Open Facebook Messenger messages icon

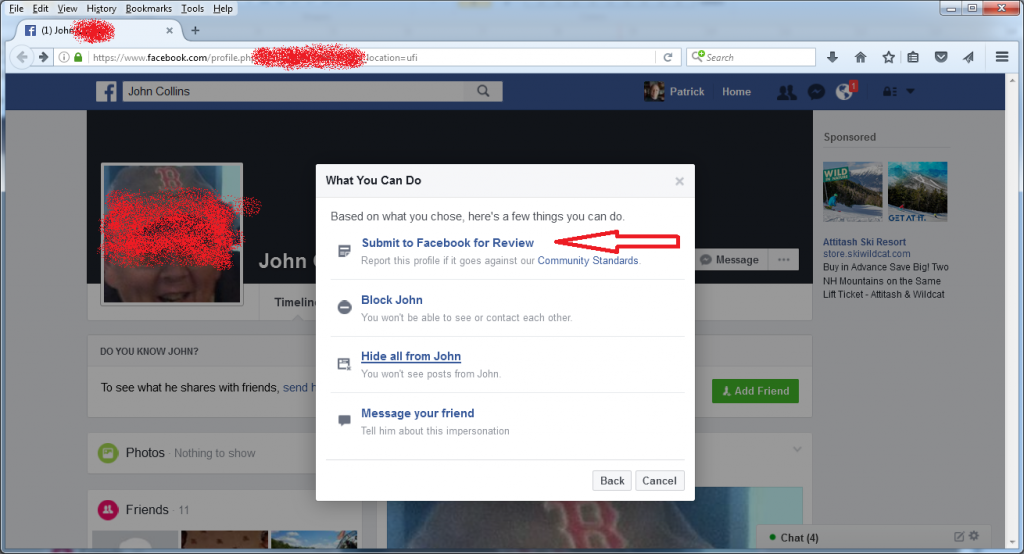click(x=816, y=92)
